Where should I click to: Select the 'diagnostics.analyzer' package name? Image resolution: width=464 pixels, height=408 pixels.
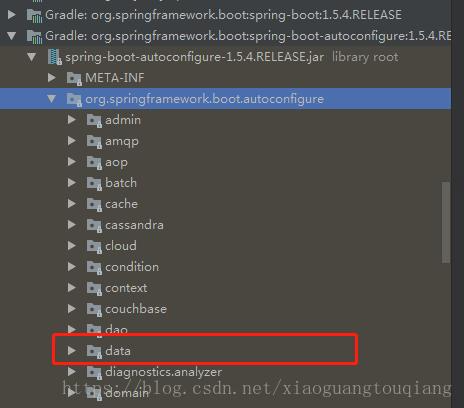(163, 372)
